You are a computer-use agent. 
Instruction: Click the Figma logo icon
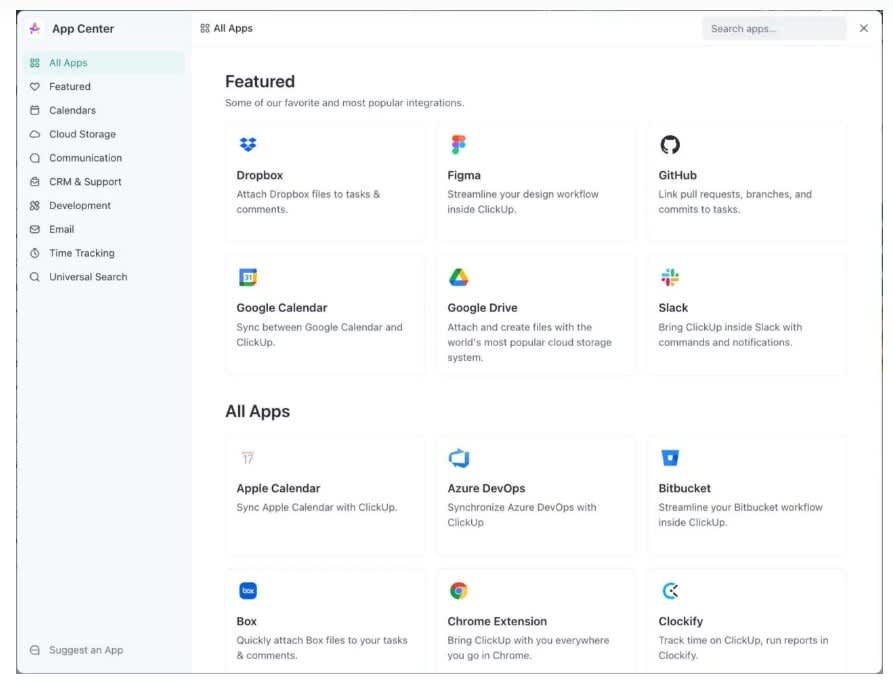[458, 145]
